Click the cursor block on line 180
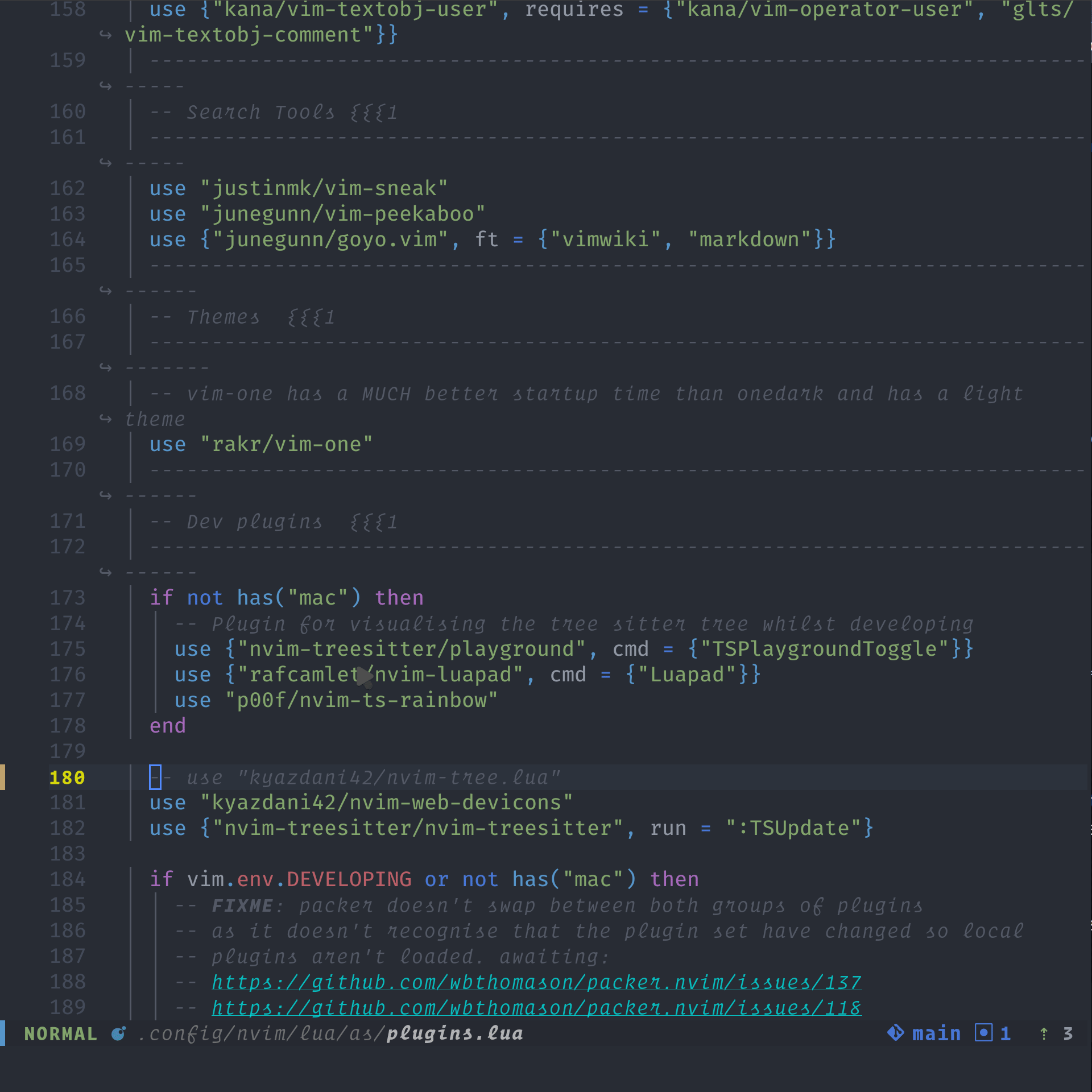The width and height of the screenshot is (1092, 1092). [x=155, y=777]
